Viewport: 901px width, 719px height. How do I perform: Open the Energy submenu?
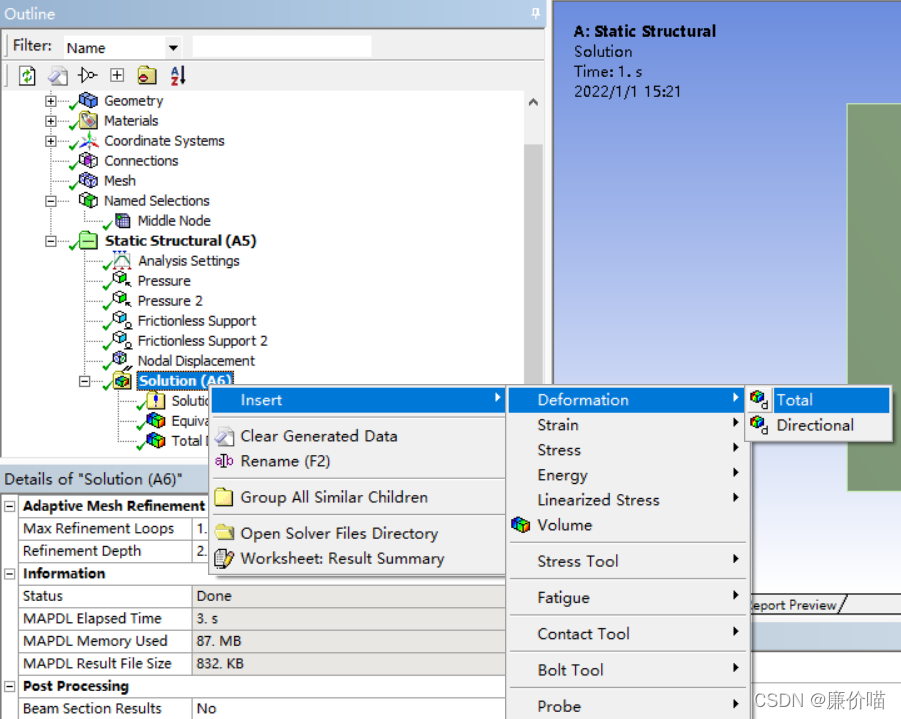coord(627,475)
